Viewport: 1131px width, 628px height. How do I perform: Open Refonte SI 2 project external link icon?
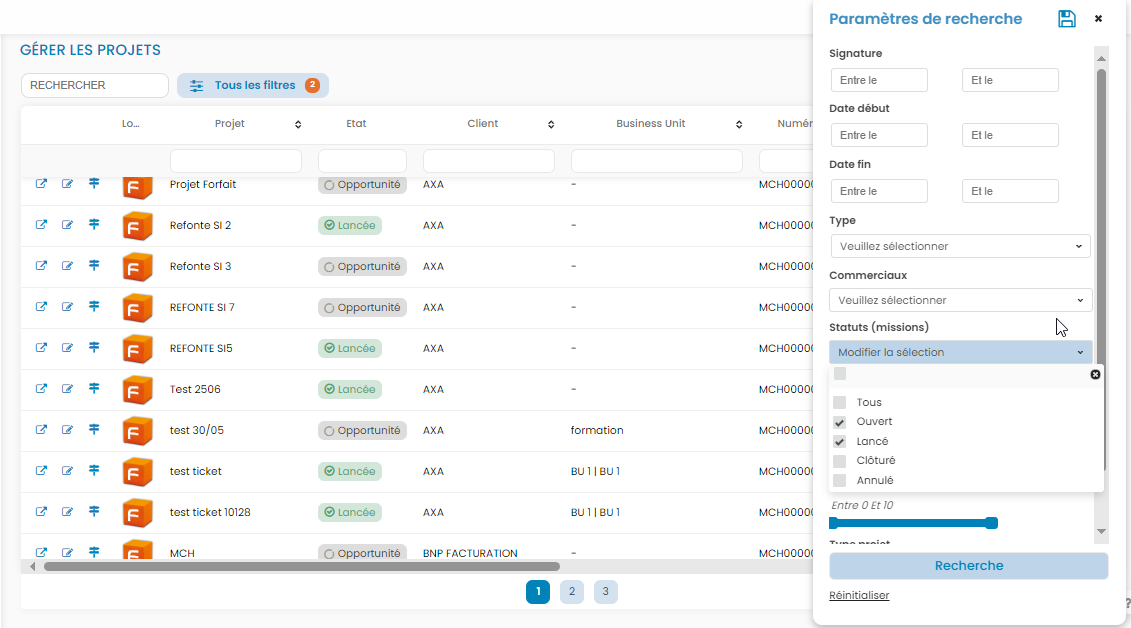(x=42, y=225)
